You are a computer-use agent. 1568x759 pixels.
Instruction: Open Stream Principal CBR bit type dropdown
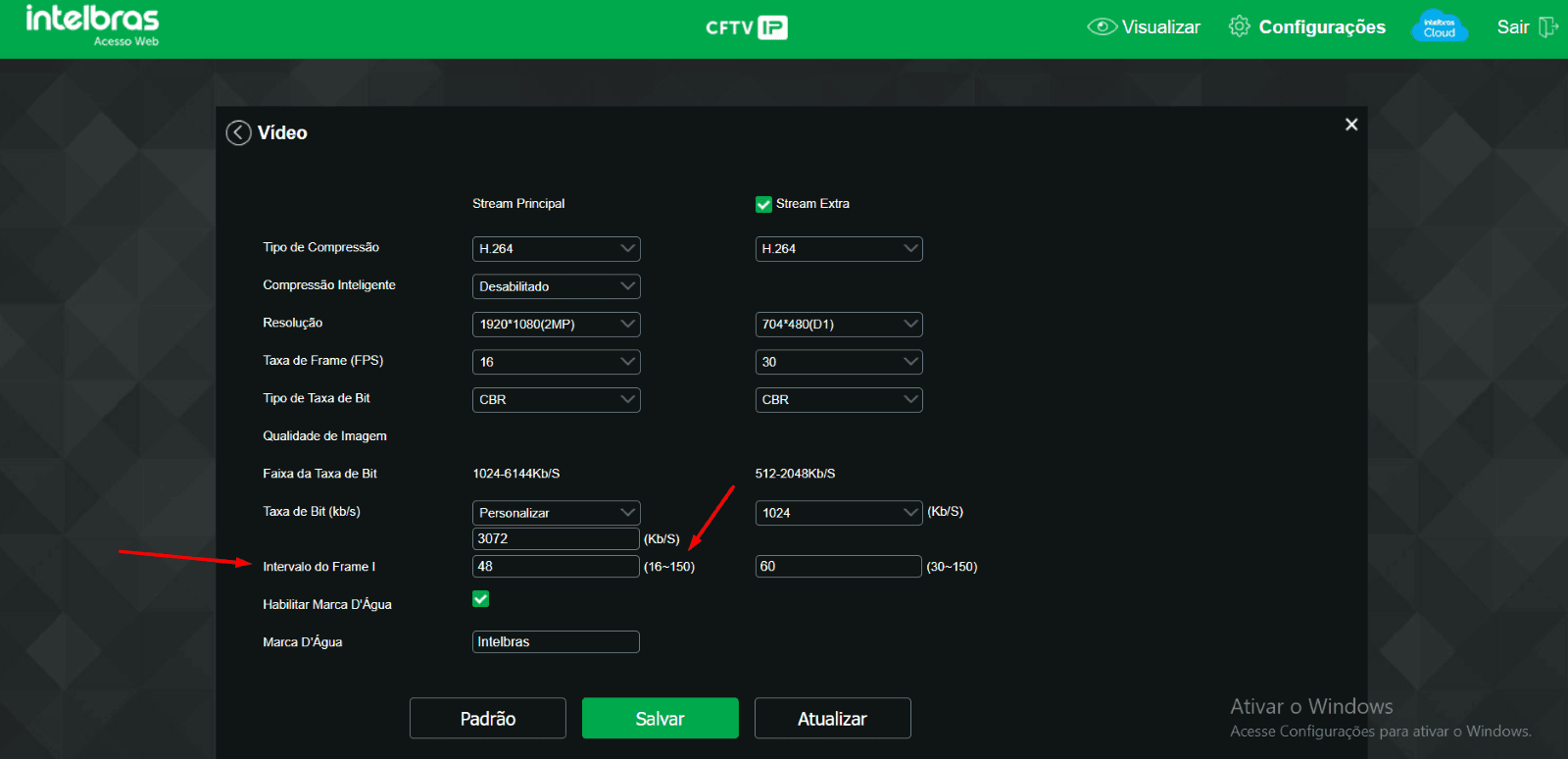coord(556,400)
